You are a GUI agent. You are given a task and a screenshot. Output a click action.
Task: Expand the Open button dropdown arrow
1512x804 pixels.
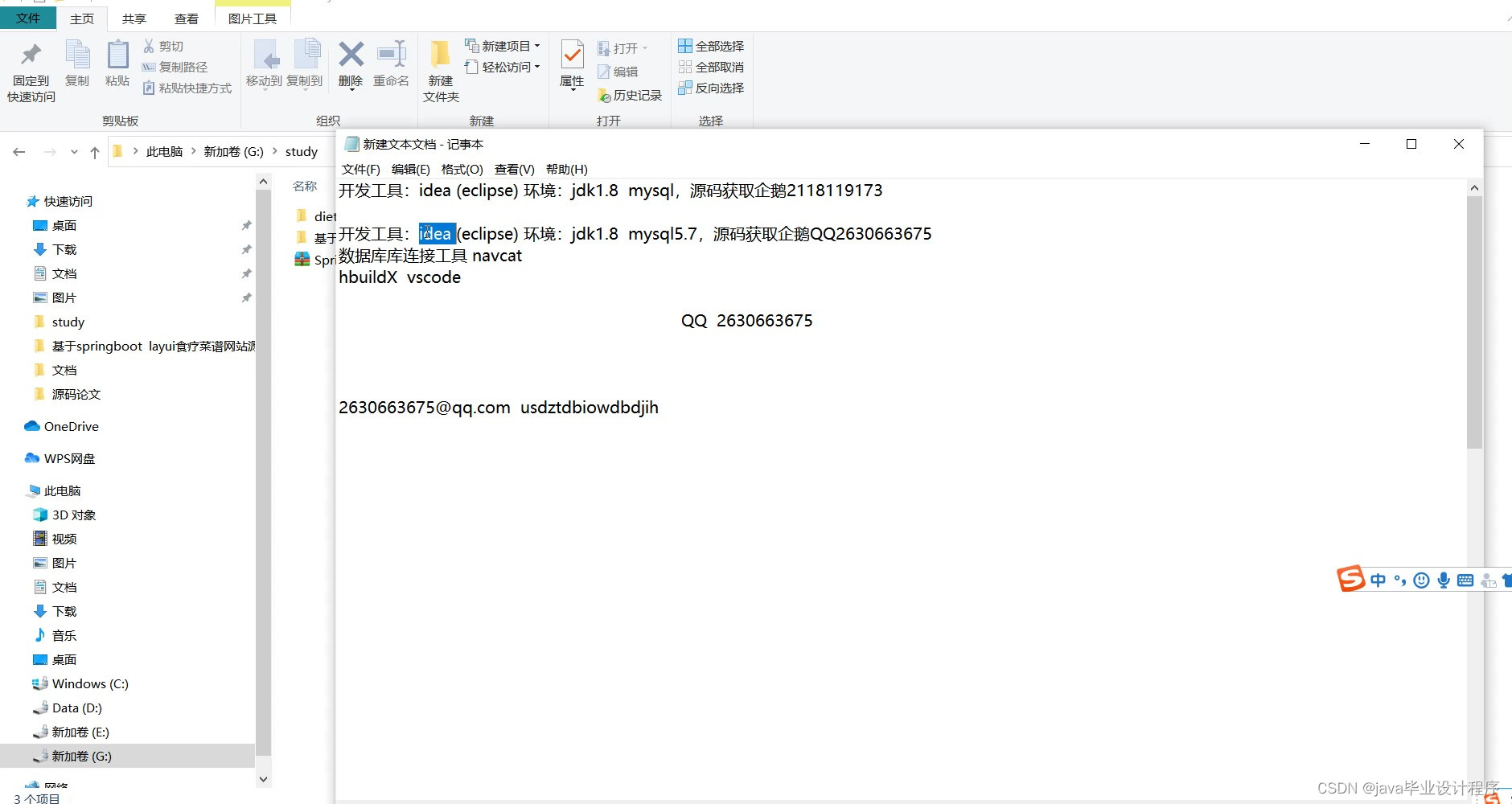(x=645, y=49)
